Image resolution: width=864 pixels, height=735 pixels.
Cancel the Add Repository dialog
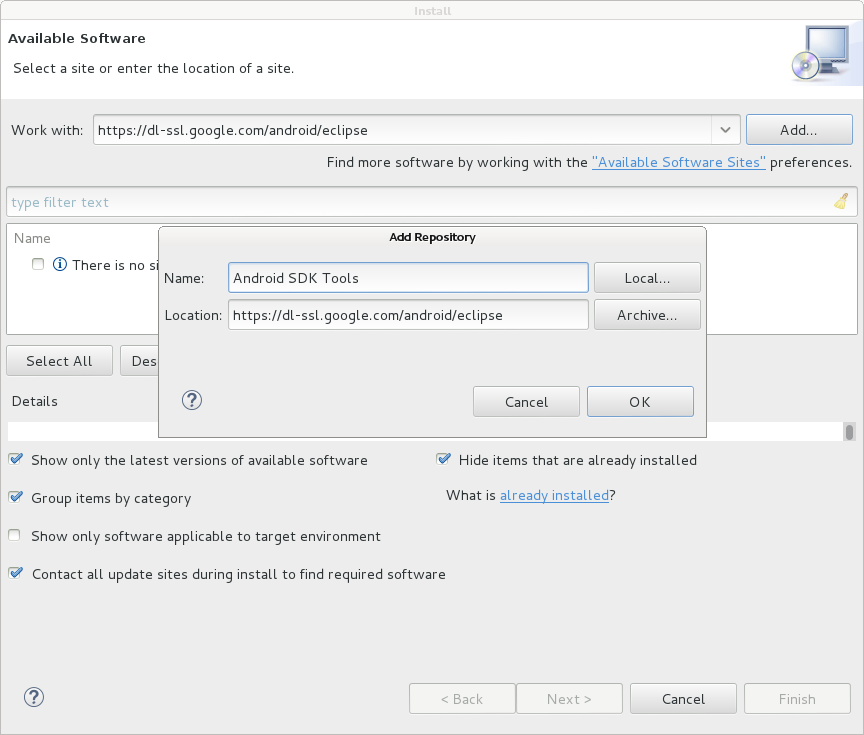(x=526, y=402)
